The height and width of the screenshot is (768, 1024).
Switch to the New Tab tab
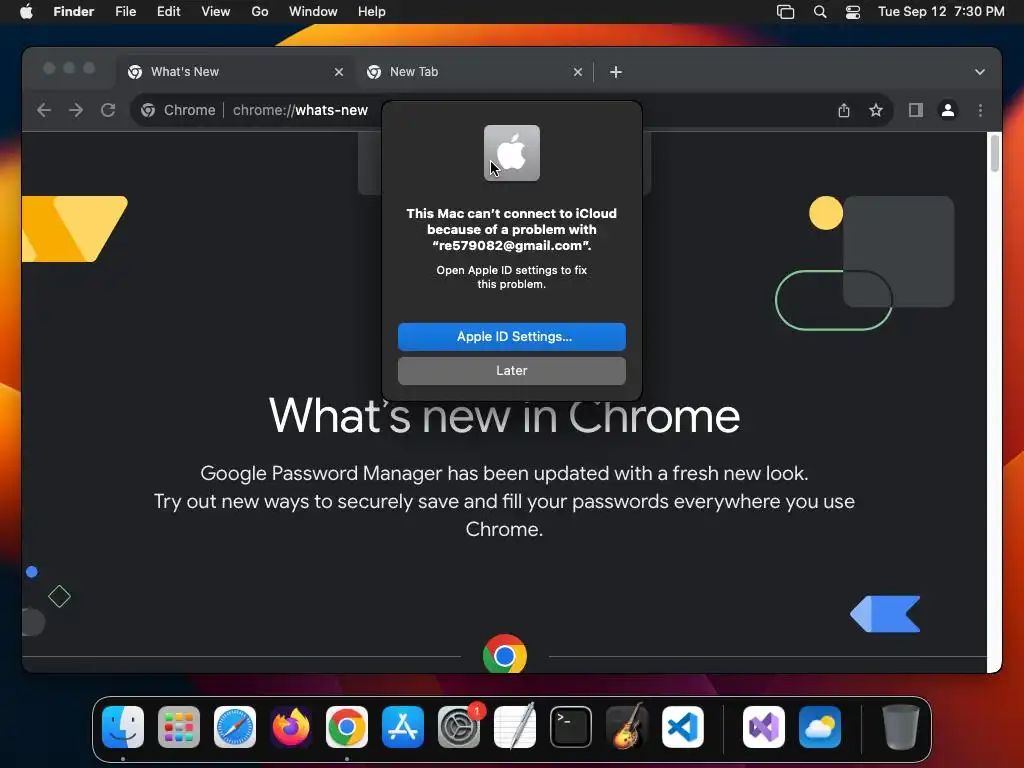(474, 72)
